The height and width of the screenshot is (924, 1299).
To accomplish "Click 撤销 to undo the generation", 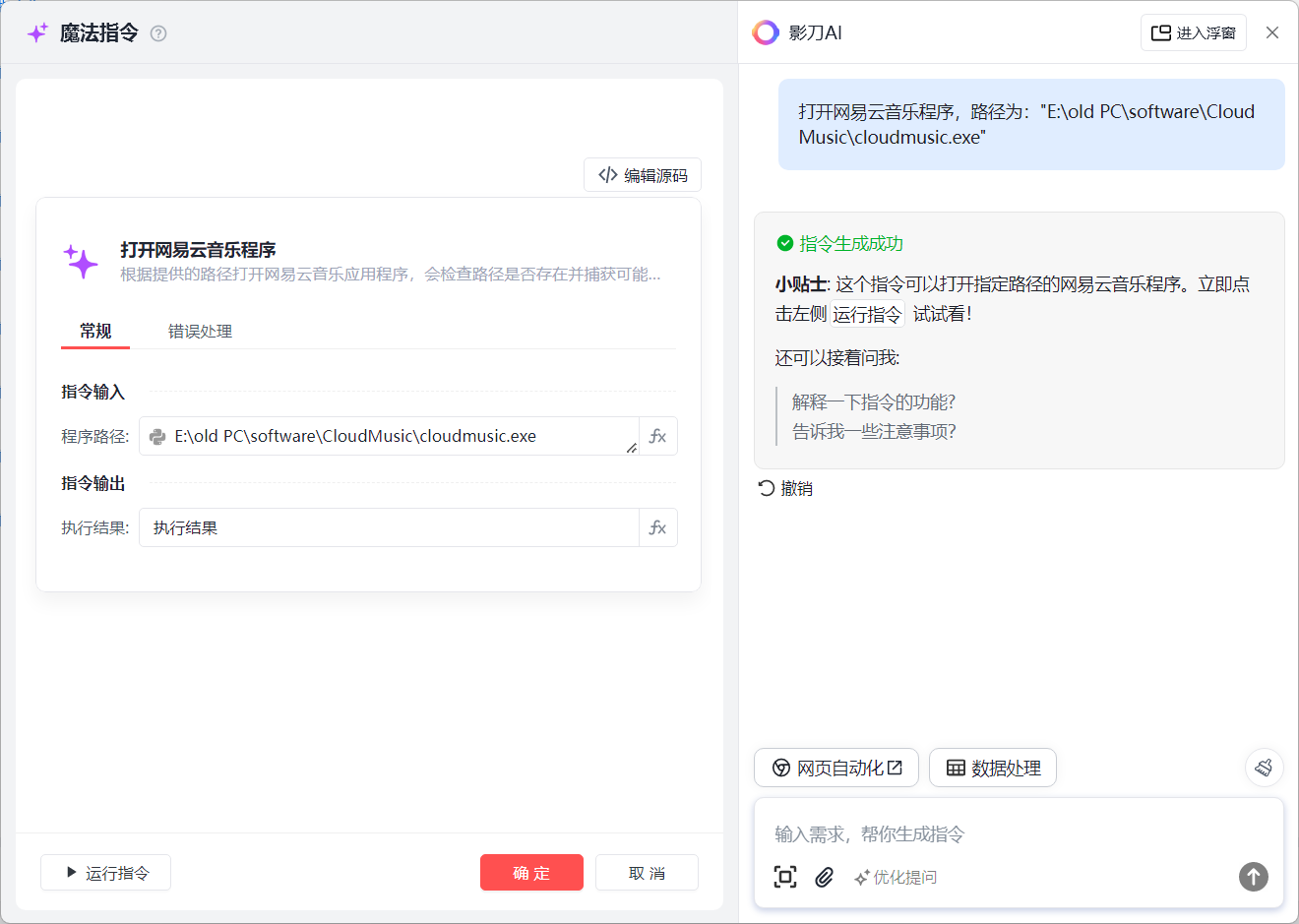I will pos(785,488).
